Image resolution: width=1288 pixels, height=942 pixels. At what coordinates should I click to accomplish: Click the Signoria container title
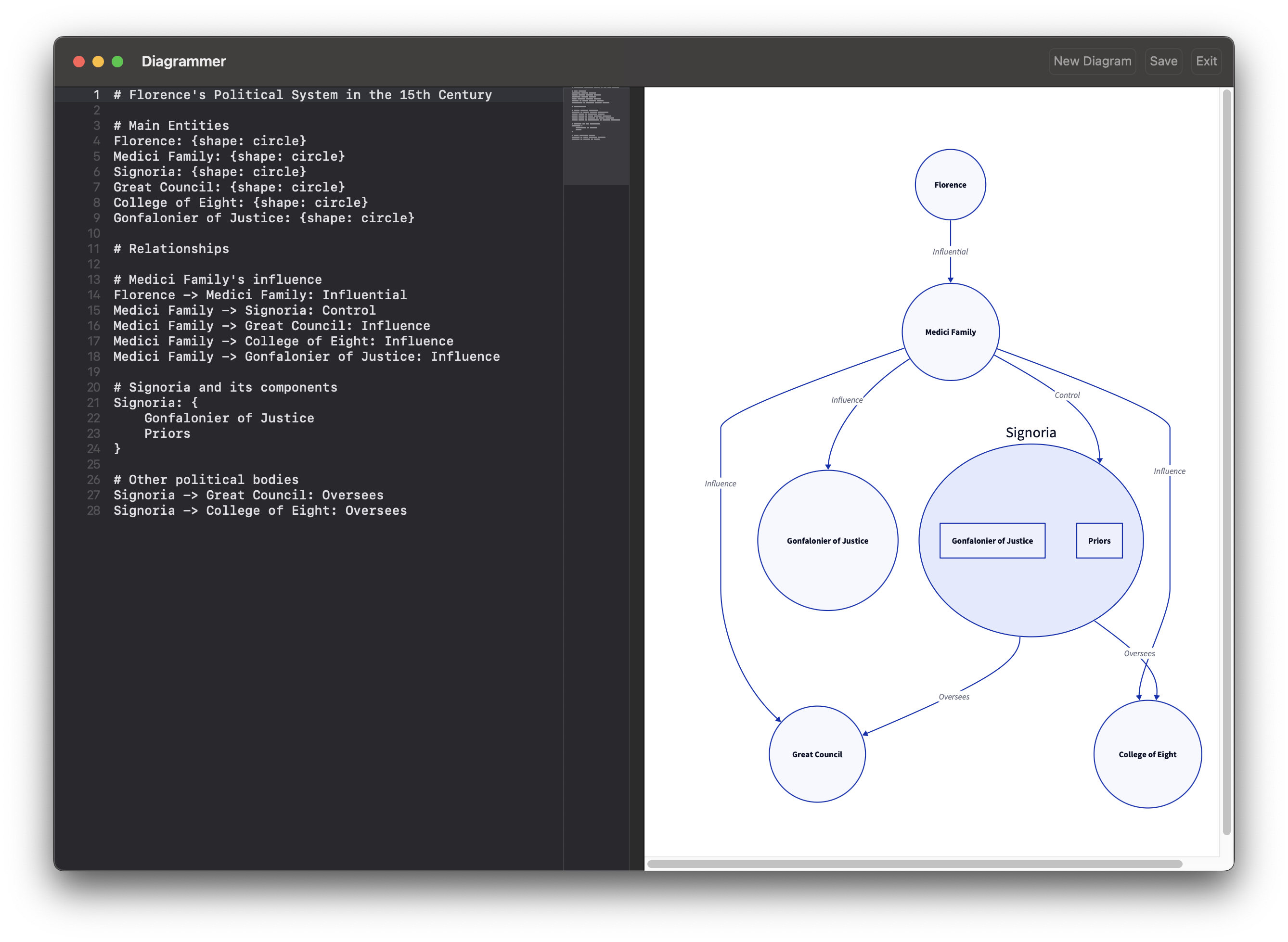coord(1030,432)
